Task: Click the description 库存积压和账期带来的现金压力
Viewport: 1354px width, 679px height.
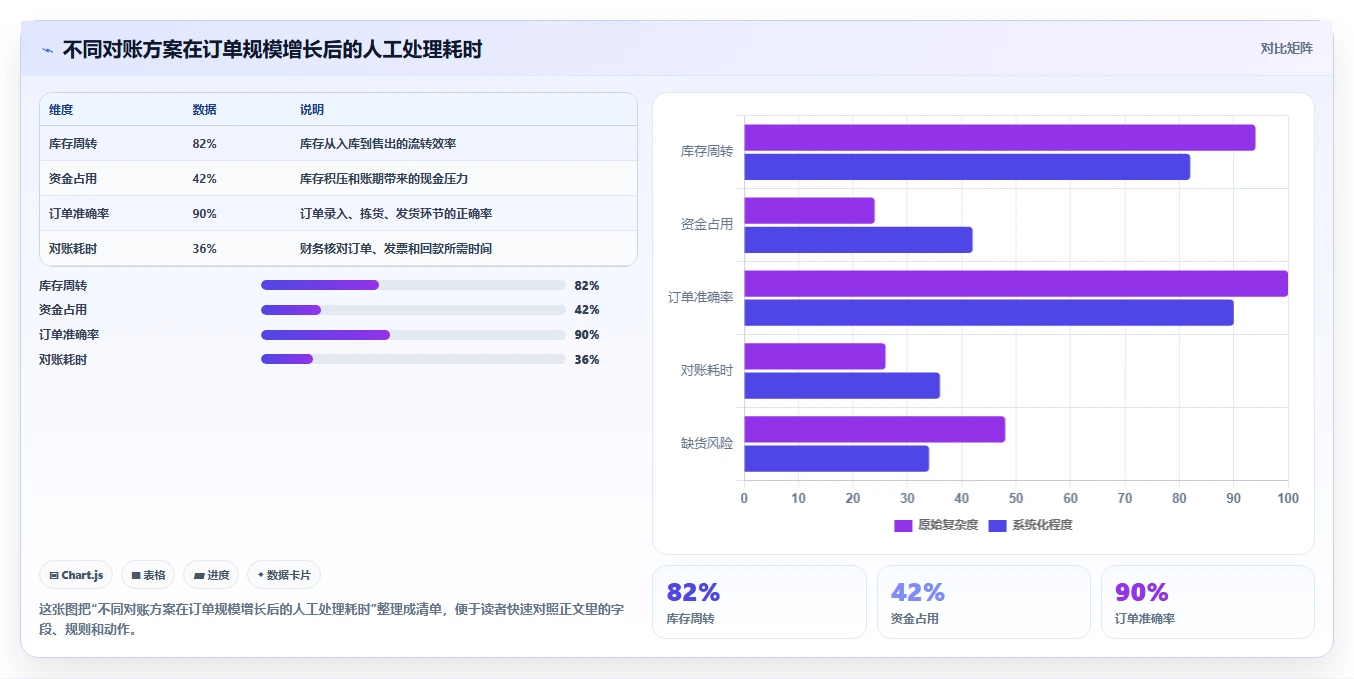Action: click(x=384, y=179)
